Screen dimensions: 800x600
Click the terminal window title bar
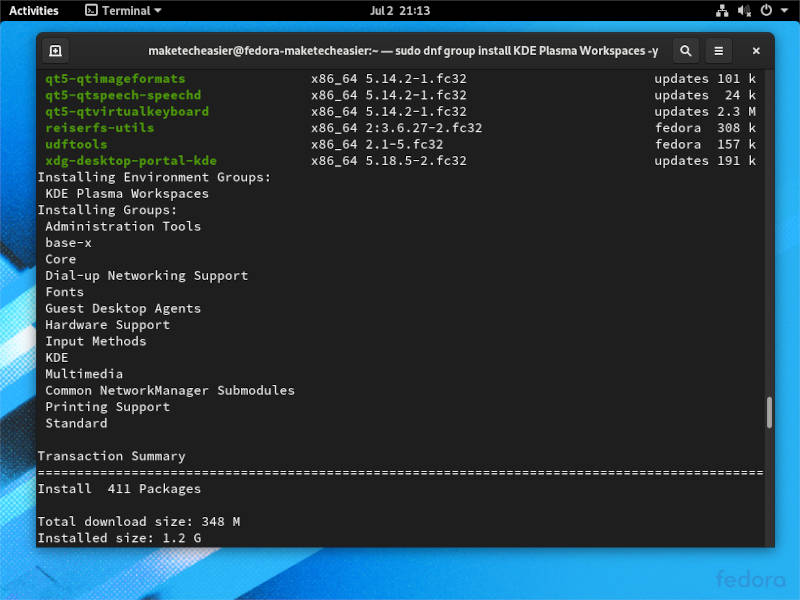tap(400, 50)
